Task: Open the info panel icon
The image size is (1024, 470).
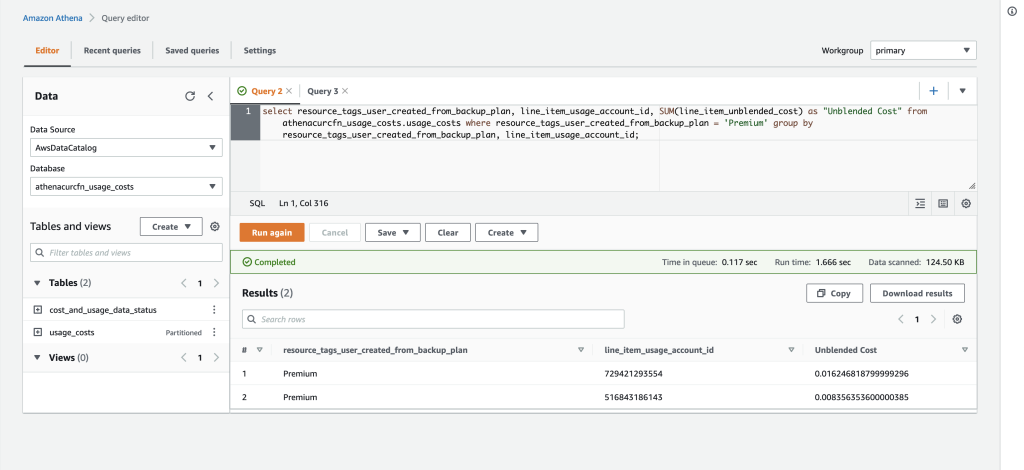Action: click(x=1012, y=11)
